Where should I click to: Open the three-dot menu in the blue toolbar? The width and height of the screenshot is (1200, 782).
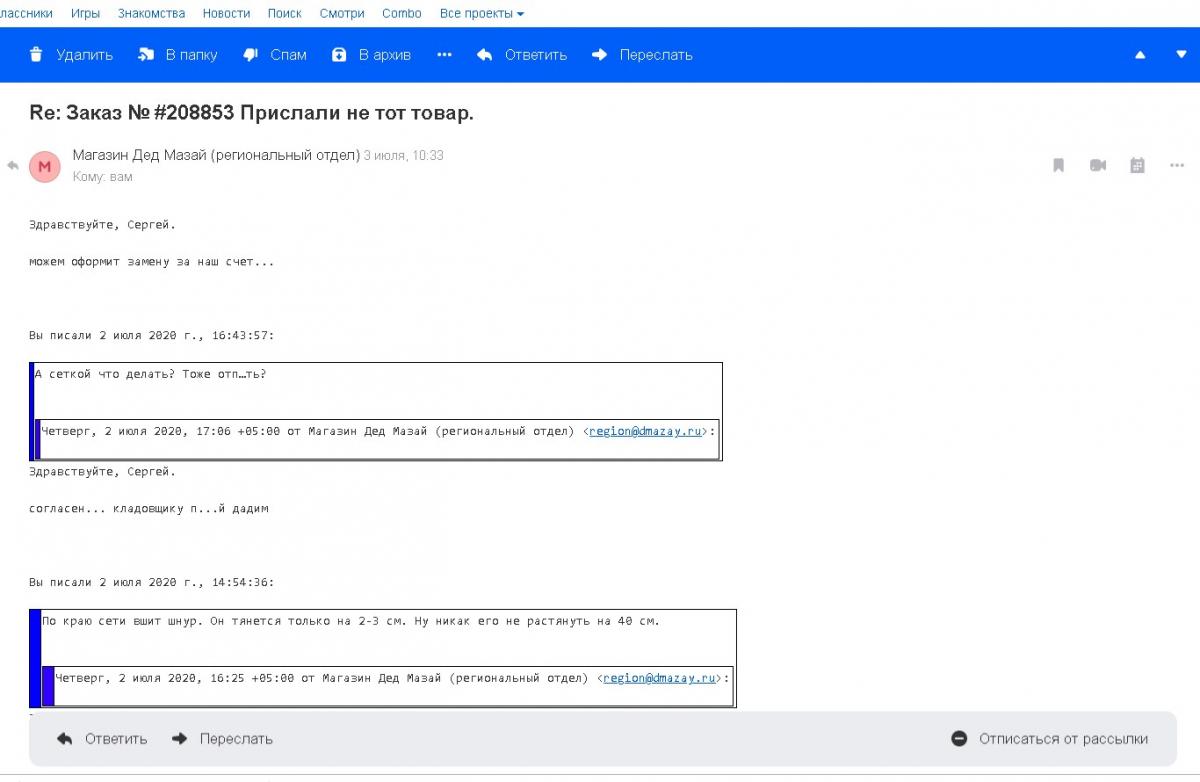(x=444, y=55)
